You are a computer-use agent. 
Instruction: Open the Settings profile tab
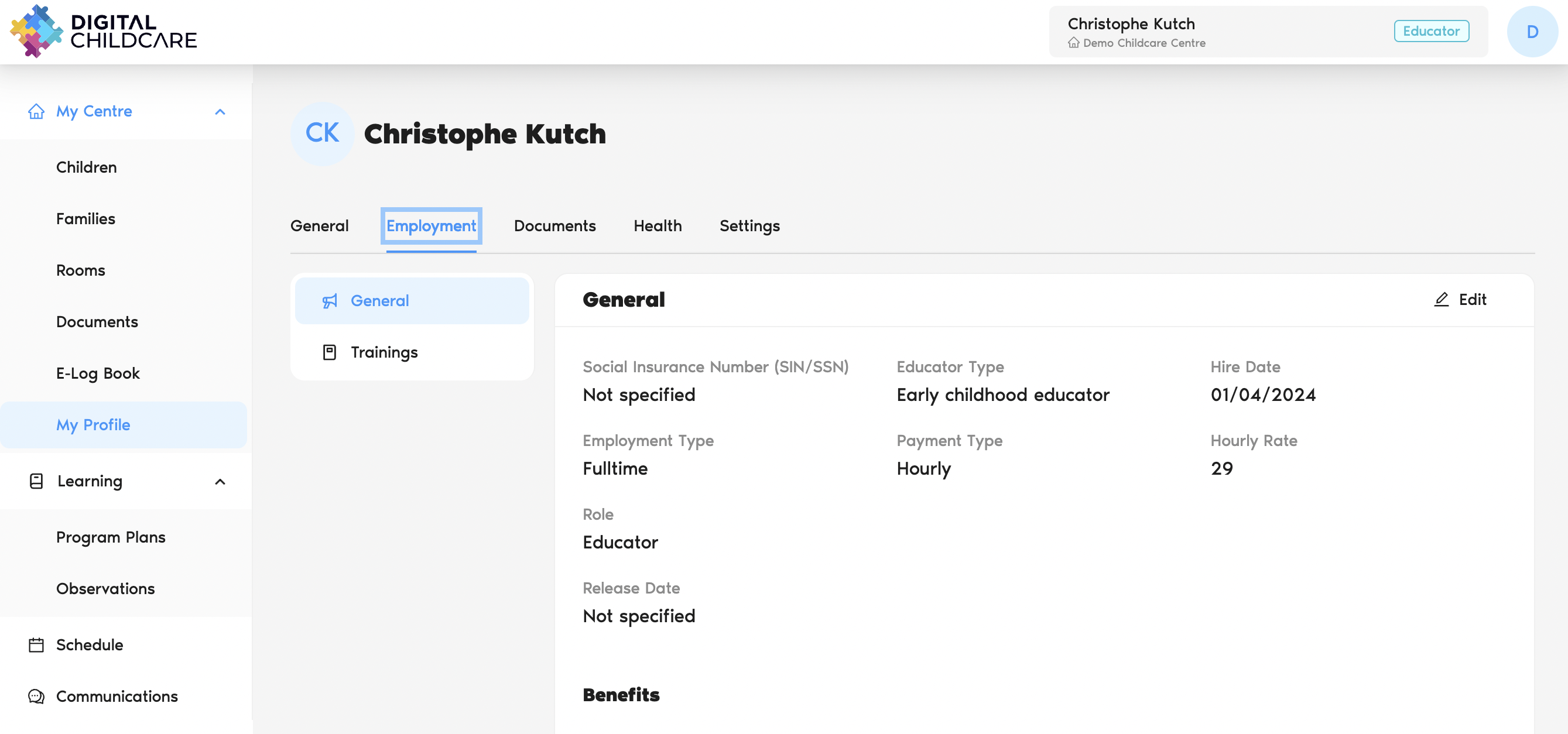pyautogui.click(x=749, y=226)
